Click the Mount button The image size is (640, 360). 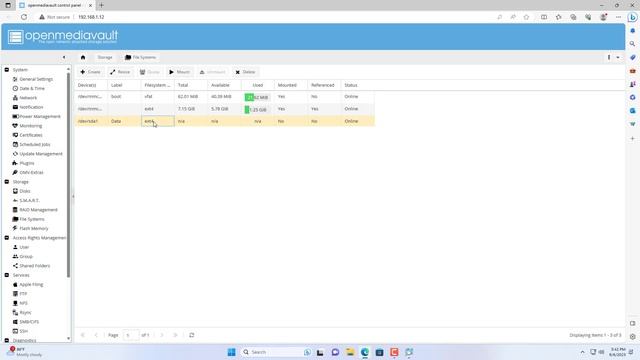tap(180, 72)
